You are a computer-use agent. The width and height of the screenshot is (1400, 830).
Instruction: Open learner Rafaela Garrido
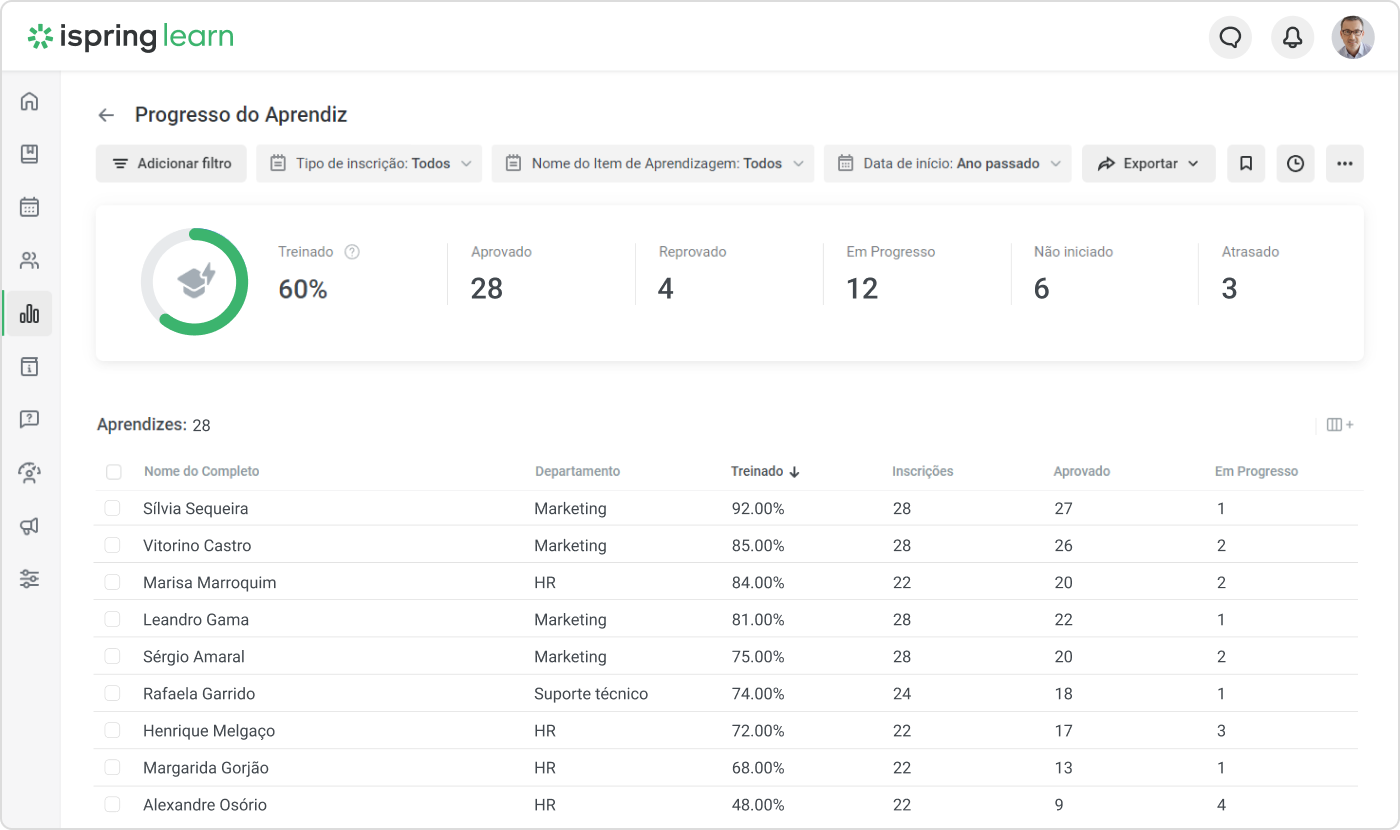click(199, 693)
